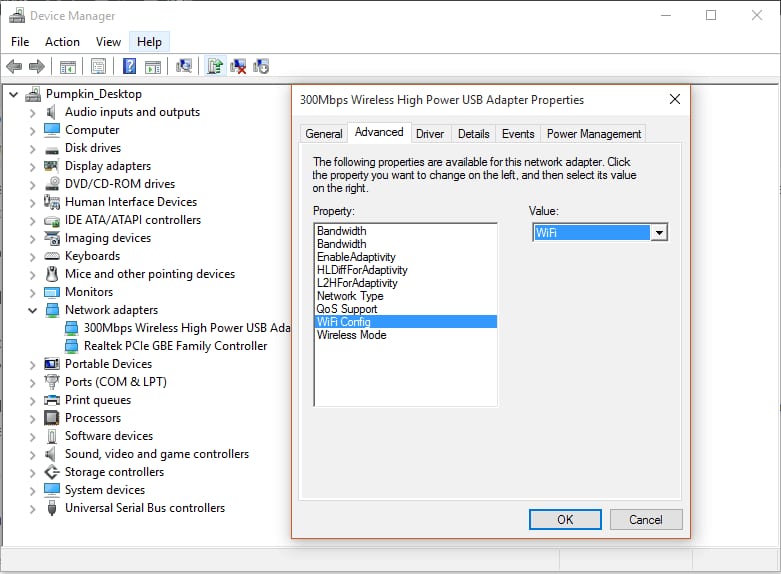The image size is (781, 574).
Task: Select the 300Mbps Wireless High Power USB adapter
Action: tap(187, 328)
